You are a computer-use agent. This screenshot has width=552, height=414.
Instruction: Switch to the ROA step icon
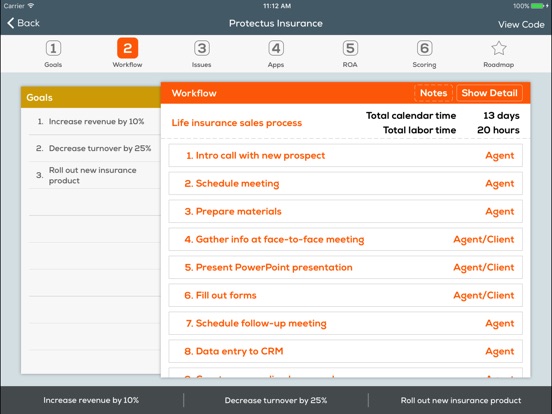click(350, 48)
